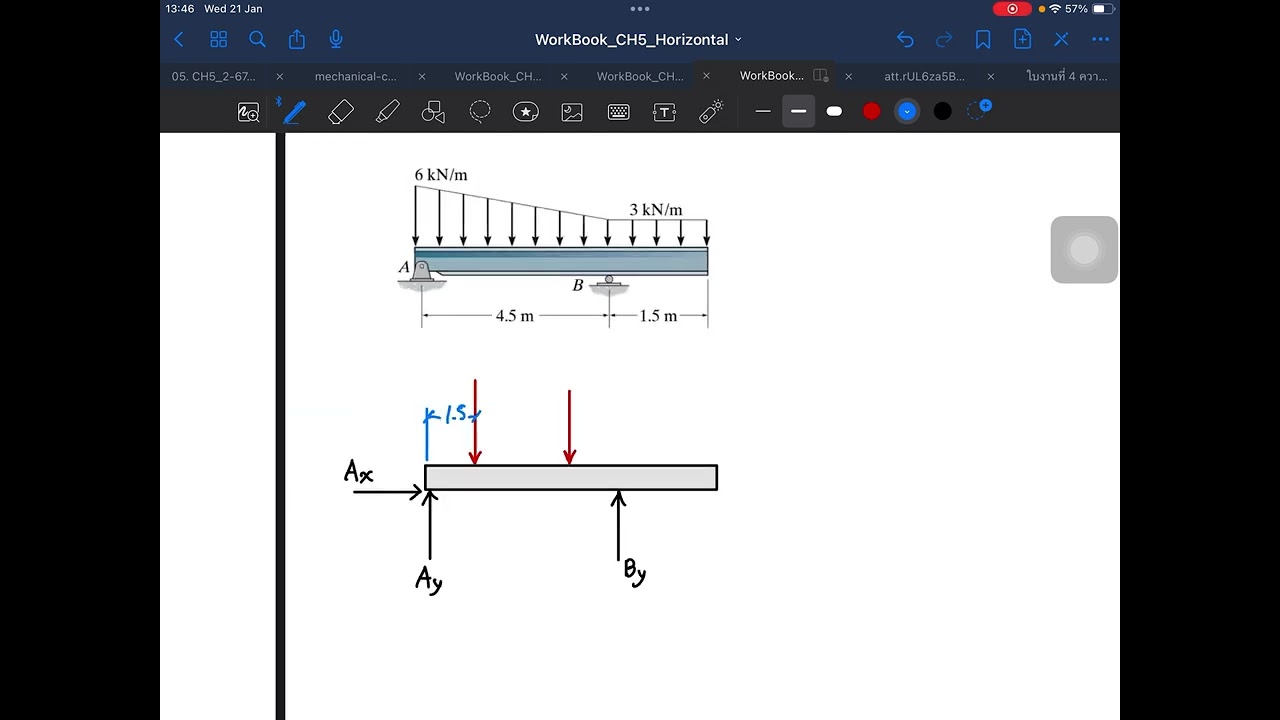This screenshot has width=1280, height=720.
Task: Tap the handwritten By label
Action: click(635, 572)
